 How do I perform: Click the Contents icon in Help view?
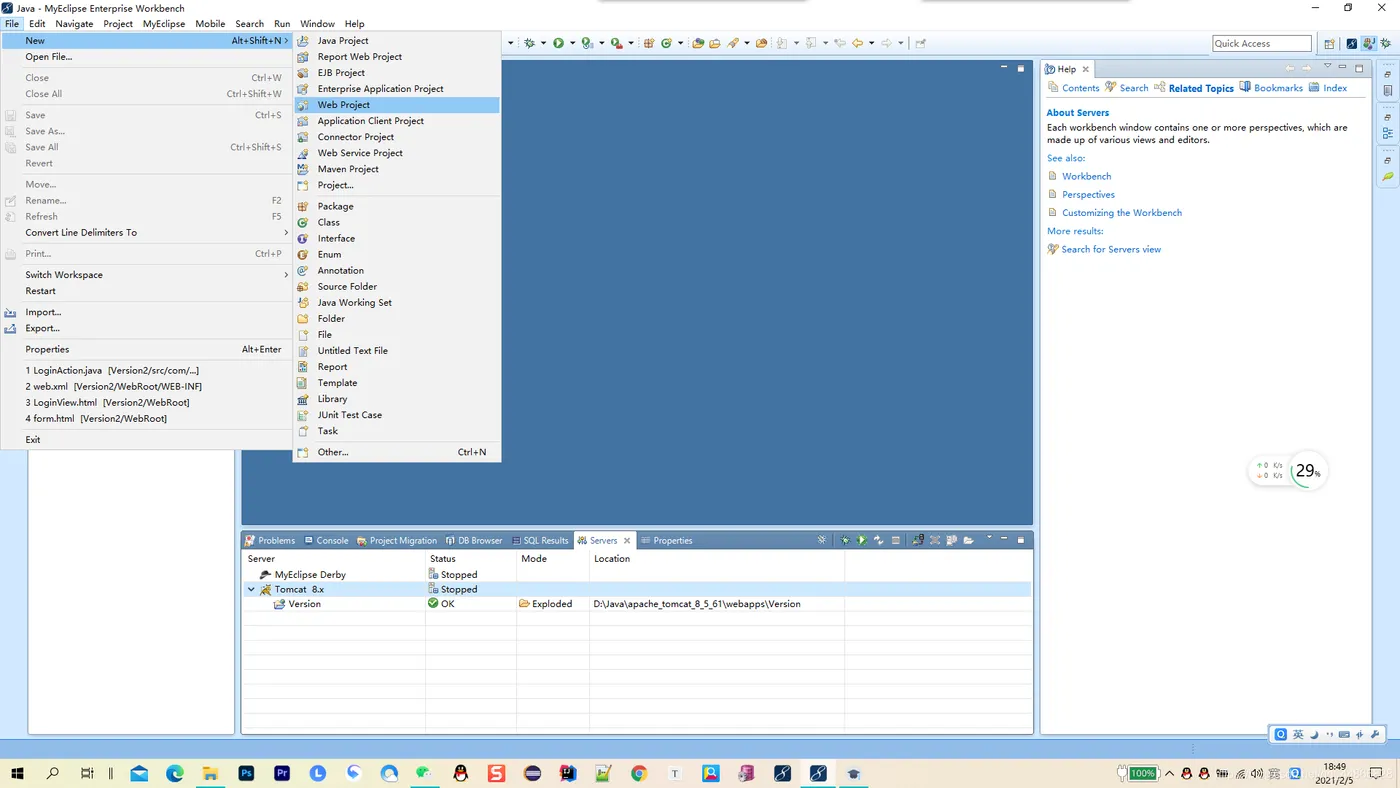pos(1052,88)
